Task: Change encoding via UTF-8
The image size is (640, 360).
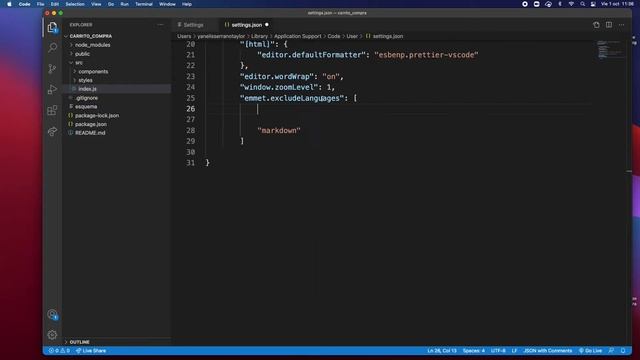Action: point(498,351)
